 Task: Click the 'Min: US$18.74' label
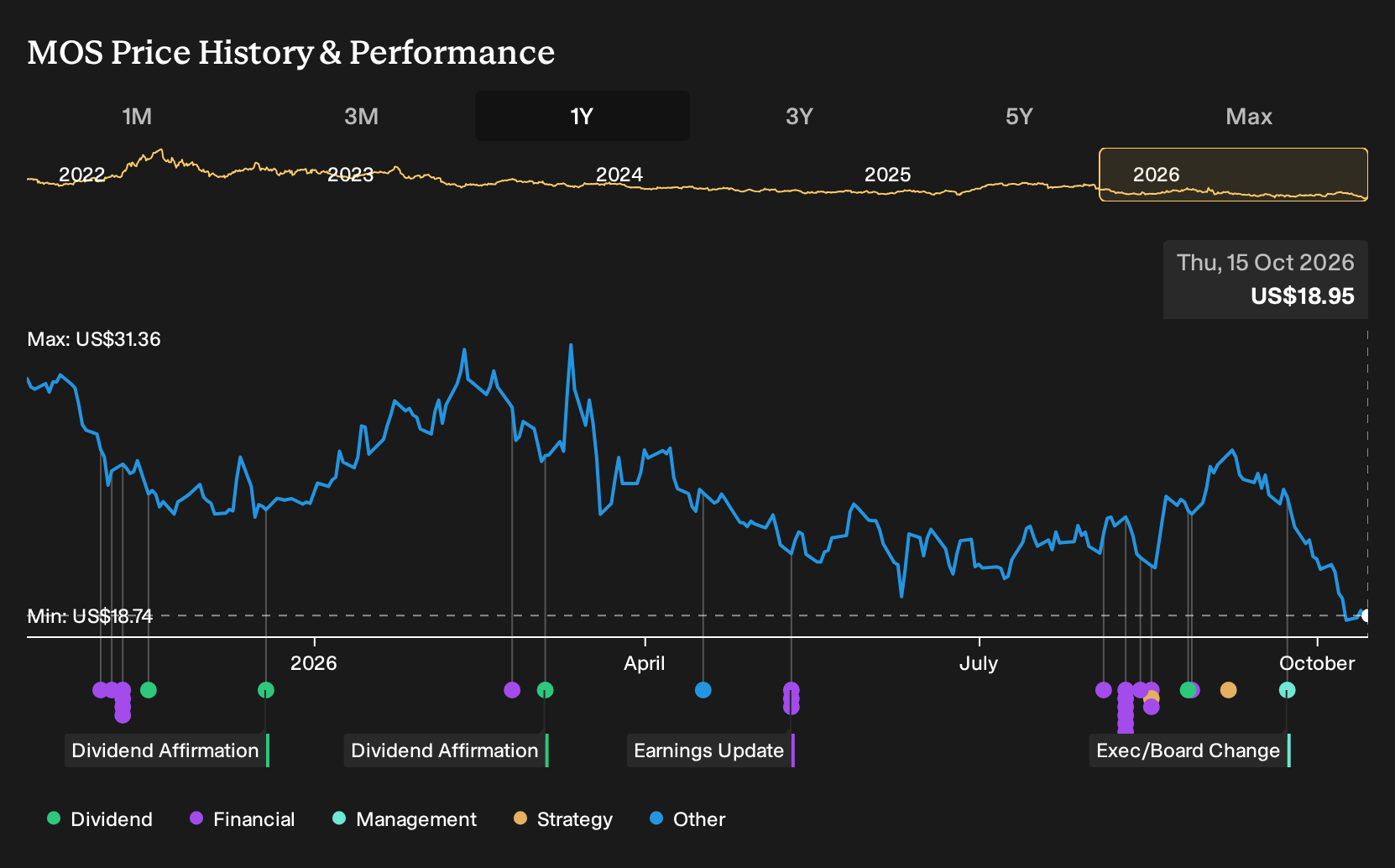click(90, 616)
